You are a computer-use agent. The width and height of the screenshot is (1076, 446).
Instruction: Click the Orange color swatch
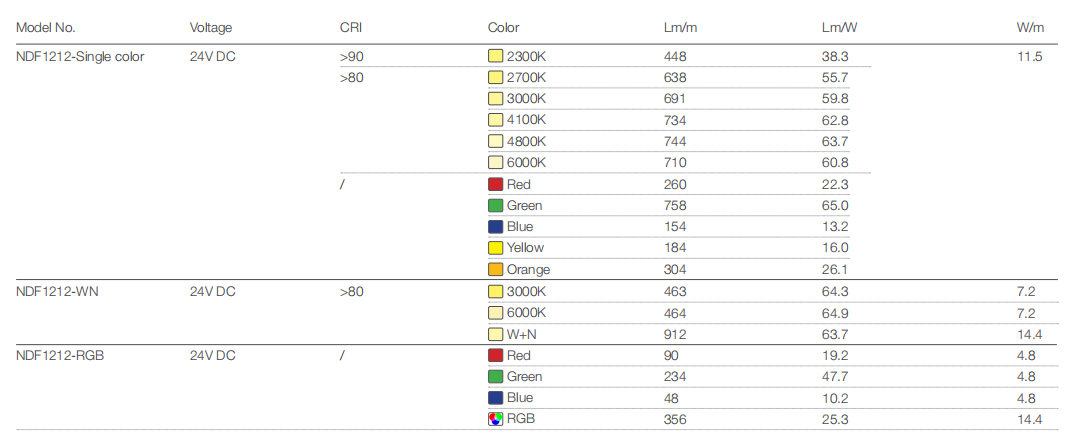coord(495,270)
